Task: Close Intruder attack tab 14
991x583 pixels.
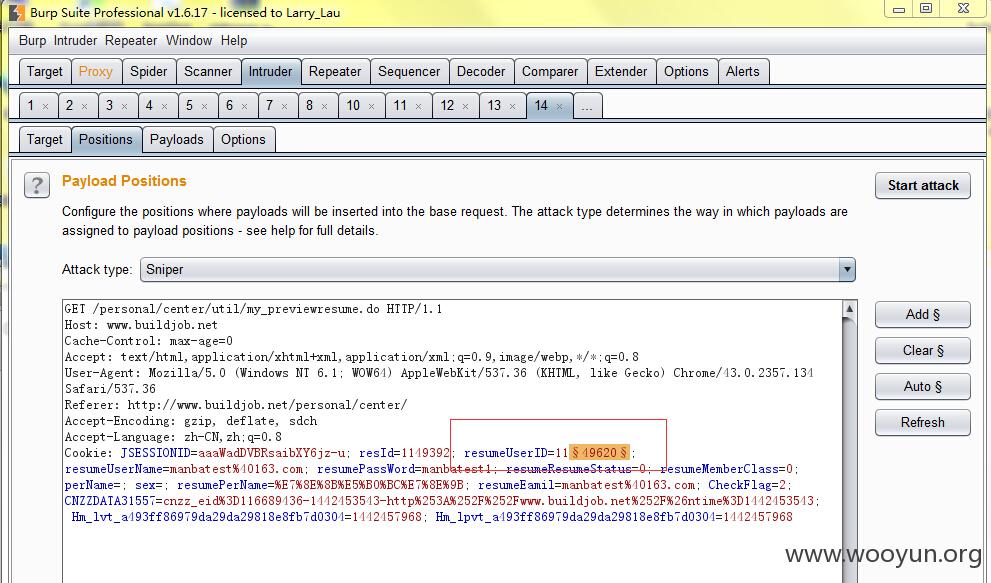Action: (559, 106)
